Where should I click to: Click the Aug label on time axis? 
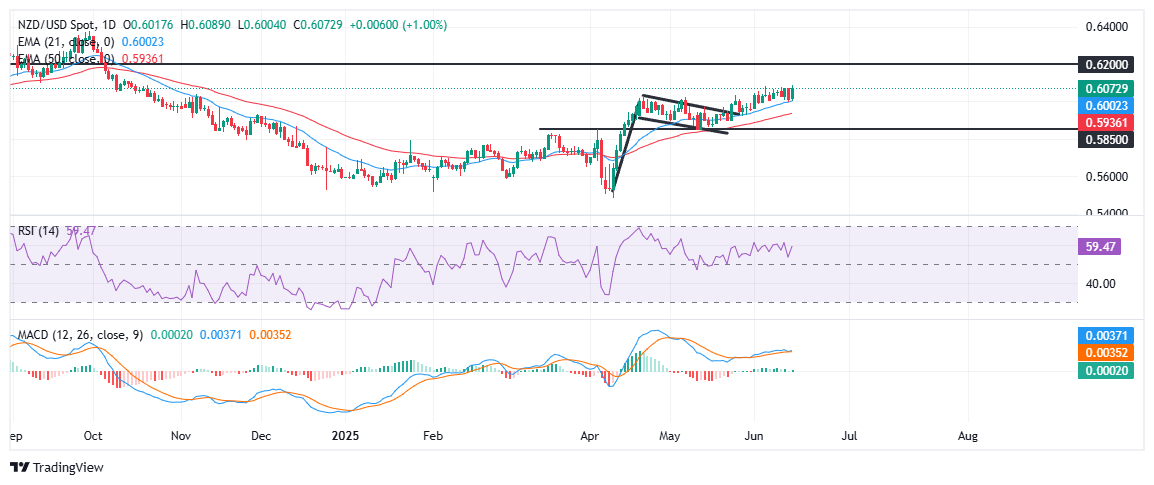(x=968, y=437)
